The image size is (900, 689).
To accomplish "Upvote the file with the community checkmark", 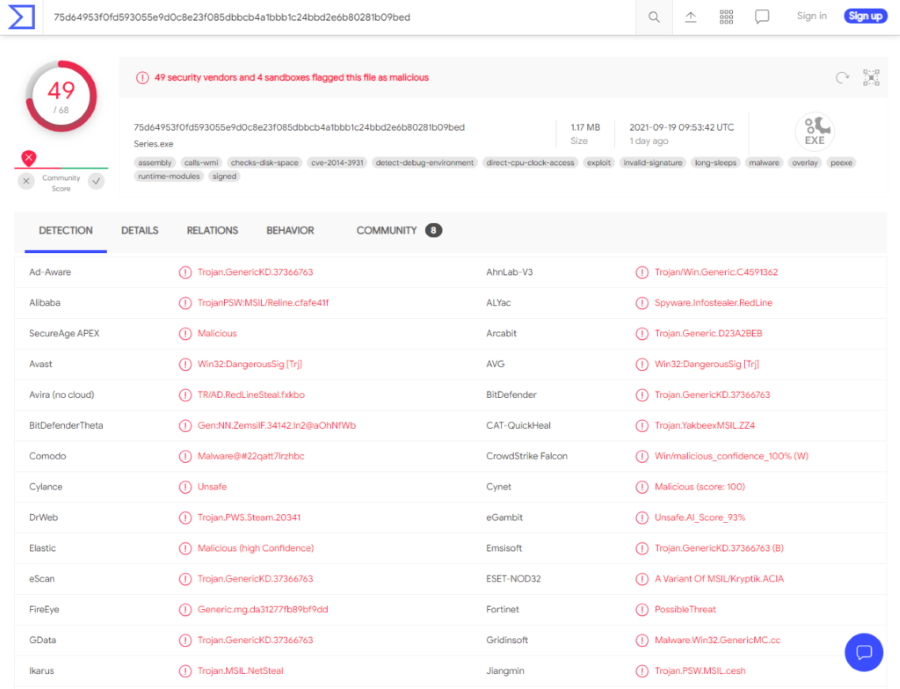I will pyautogui.click(x=96, y=181).
